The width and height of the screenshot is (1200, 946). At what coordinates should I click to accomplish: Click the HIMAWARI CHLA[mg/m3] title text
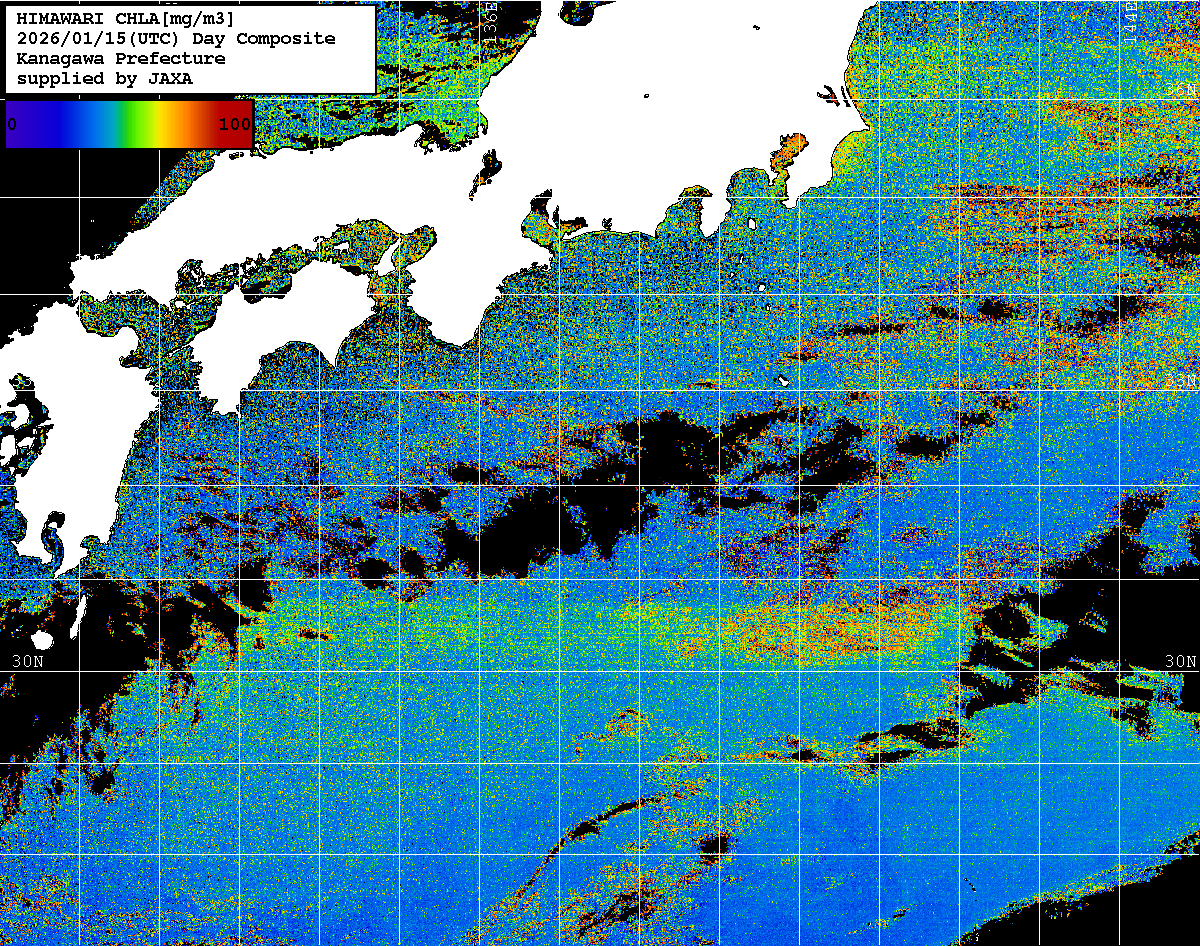126,18
